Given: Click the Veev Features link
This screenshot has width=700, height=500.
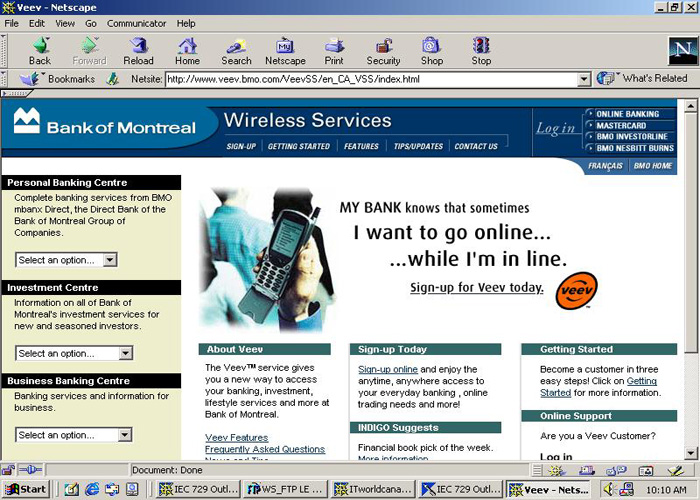Looking at the screenshot, I should (237, 438).
